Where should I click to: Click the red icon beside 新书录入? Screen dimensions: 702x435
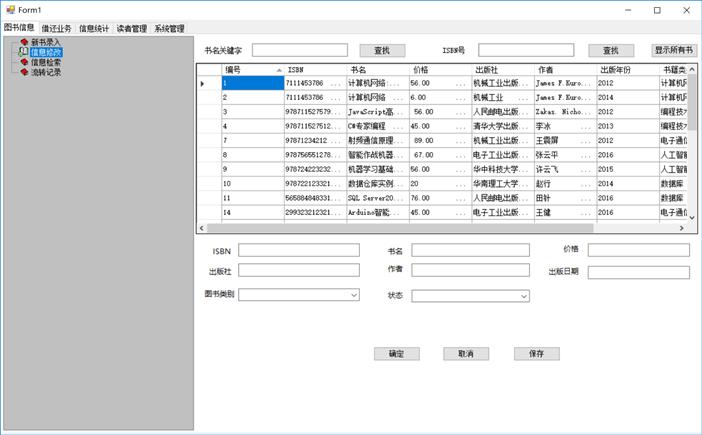24,42
